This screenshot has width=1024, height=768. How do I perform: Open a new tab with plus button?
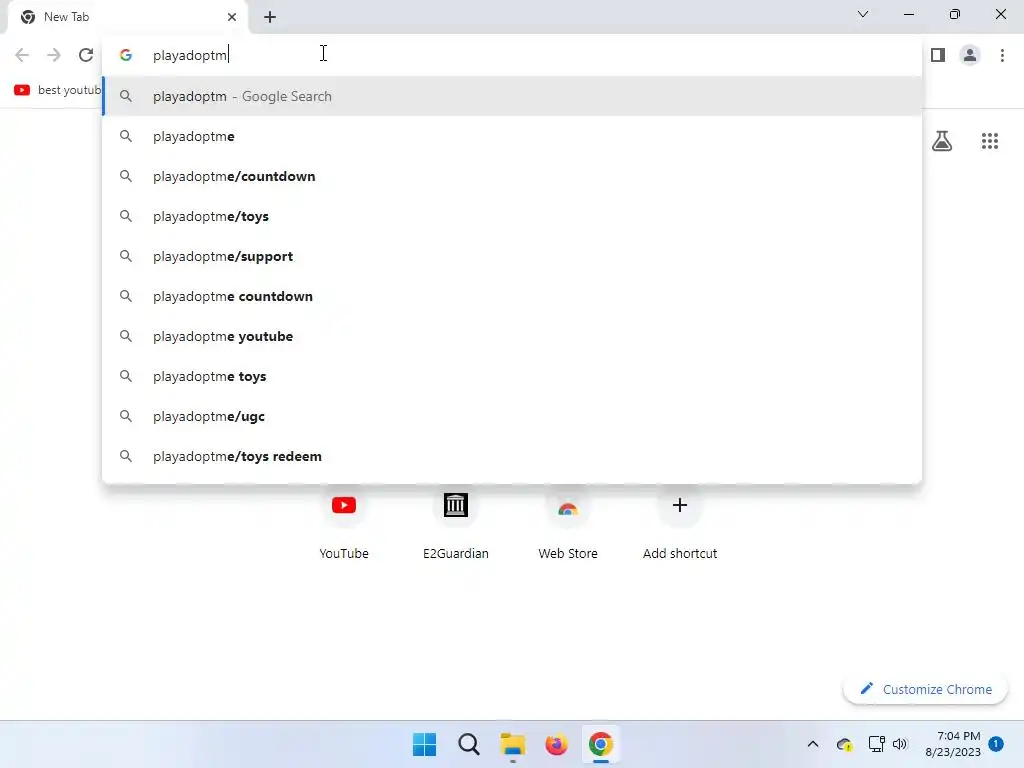[270, 17]
